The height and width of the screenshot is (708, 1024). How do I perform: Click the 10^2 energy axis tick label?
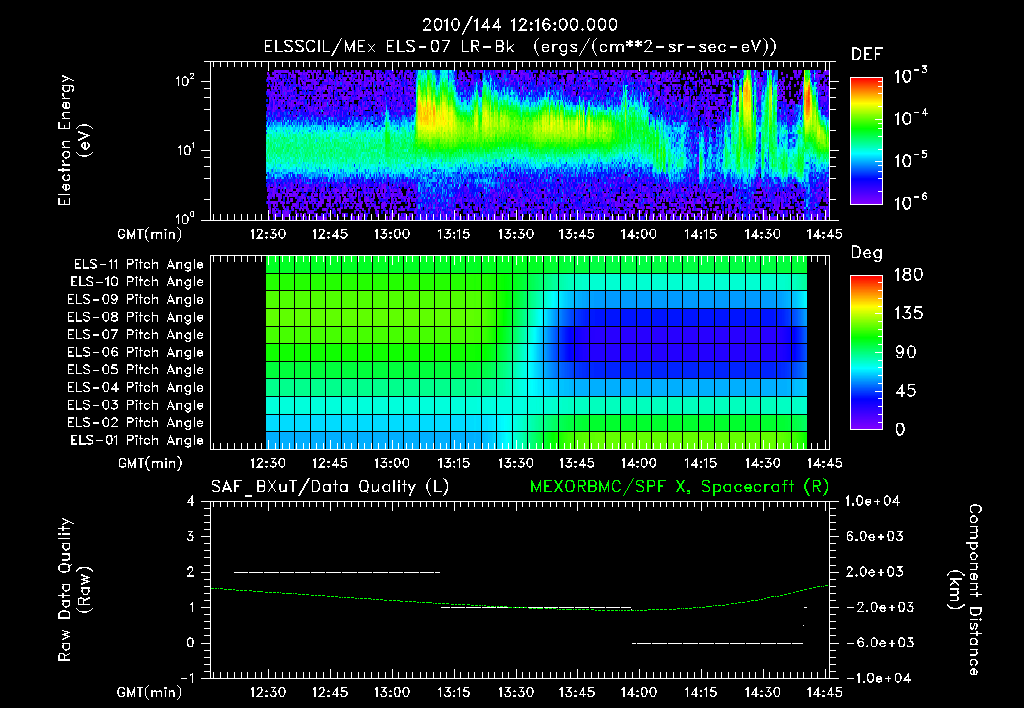click(185, 81)
